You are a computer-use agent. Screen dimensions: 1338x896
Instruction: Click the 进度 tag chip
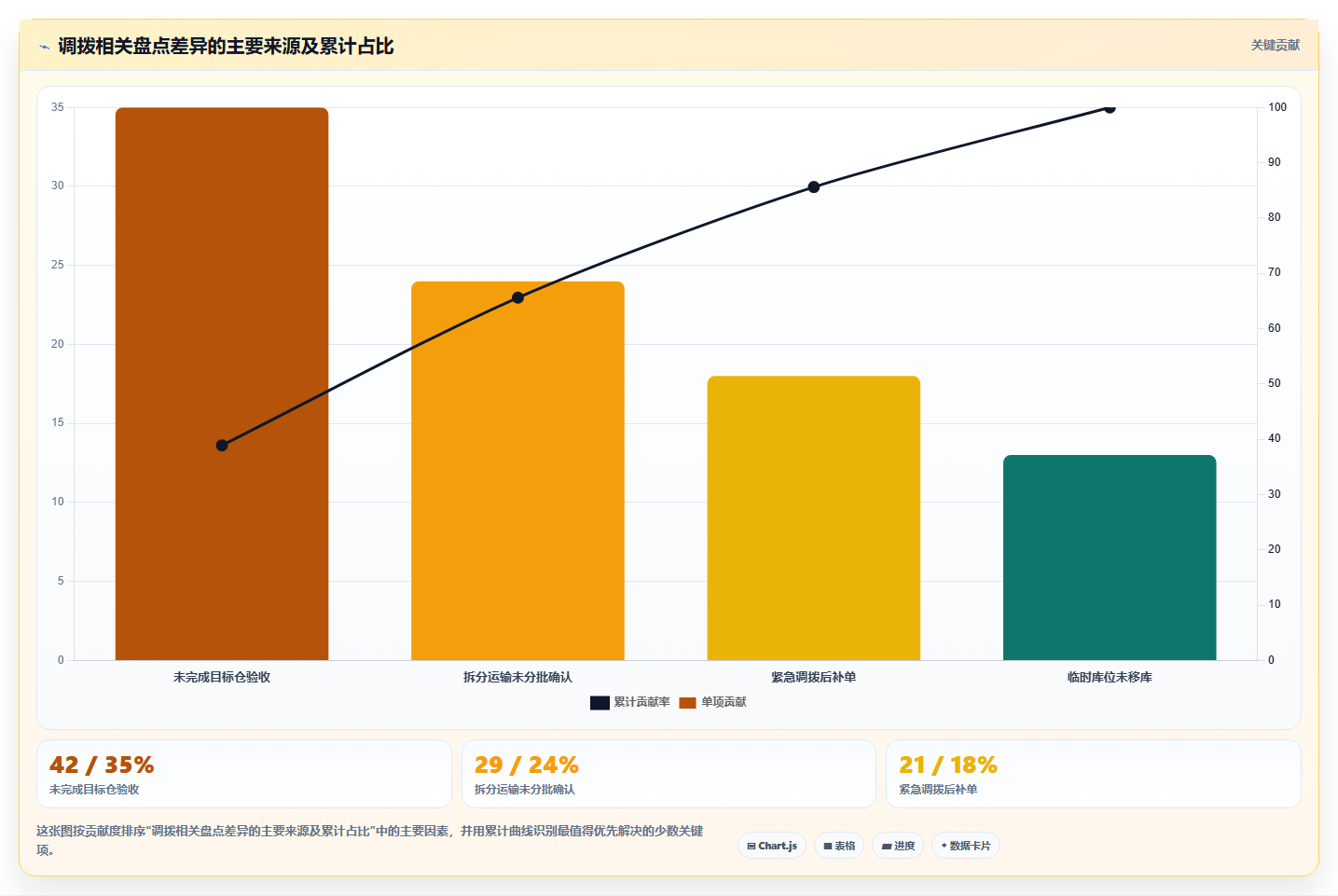898,846
